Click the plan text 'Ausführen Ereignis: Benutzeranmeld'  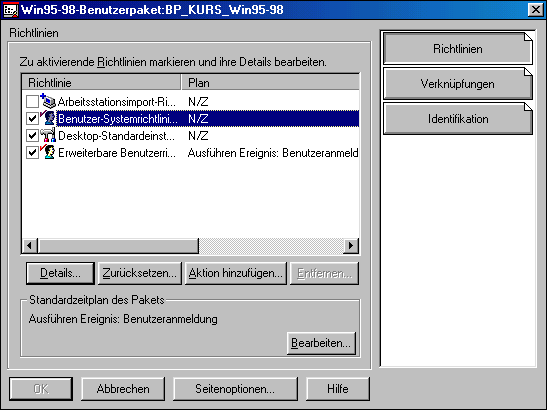[x=273, y=153]
